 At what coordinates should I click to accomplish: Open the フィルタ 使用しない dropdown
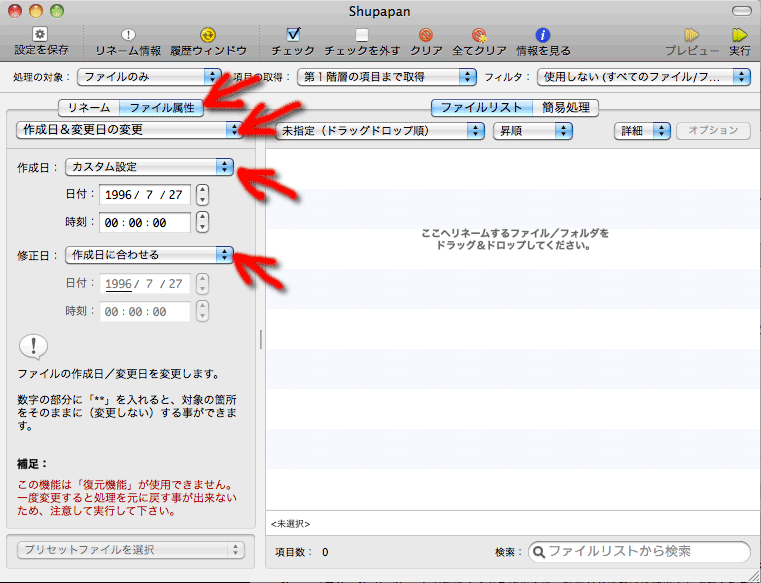pos(644,77)
